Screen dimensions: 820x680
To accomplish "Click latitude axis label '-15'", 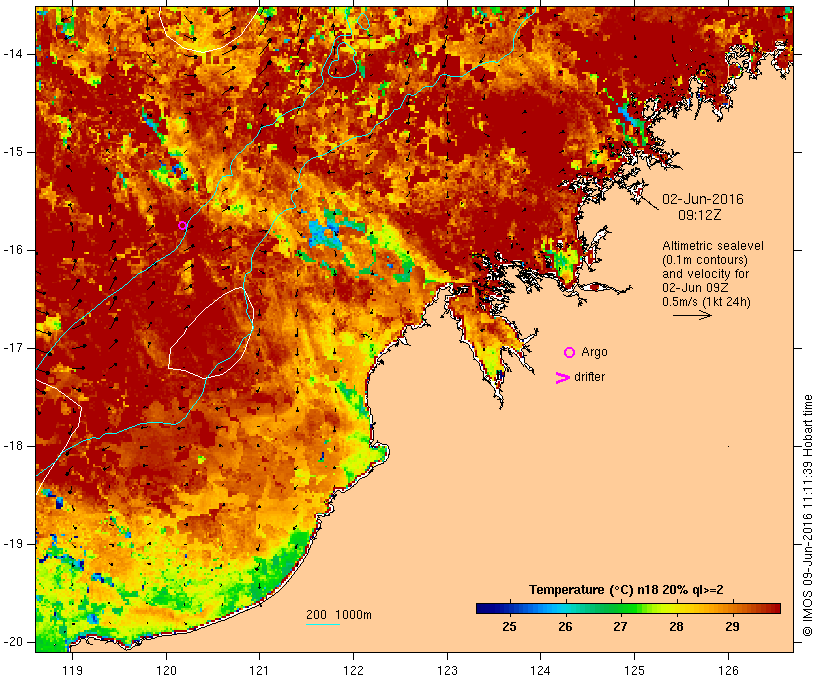I will [x=13, y=152].
